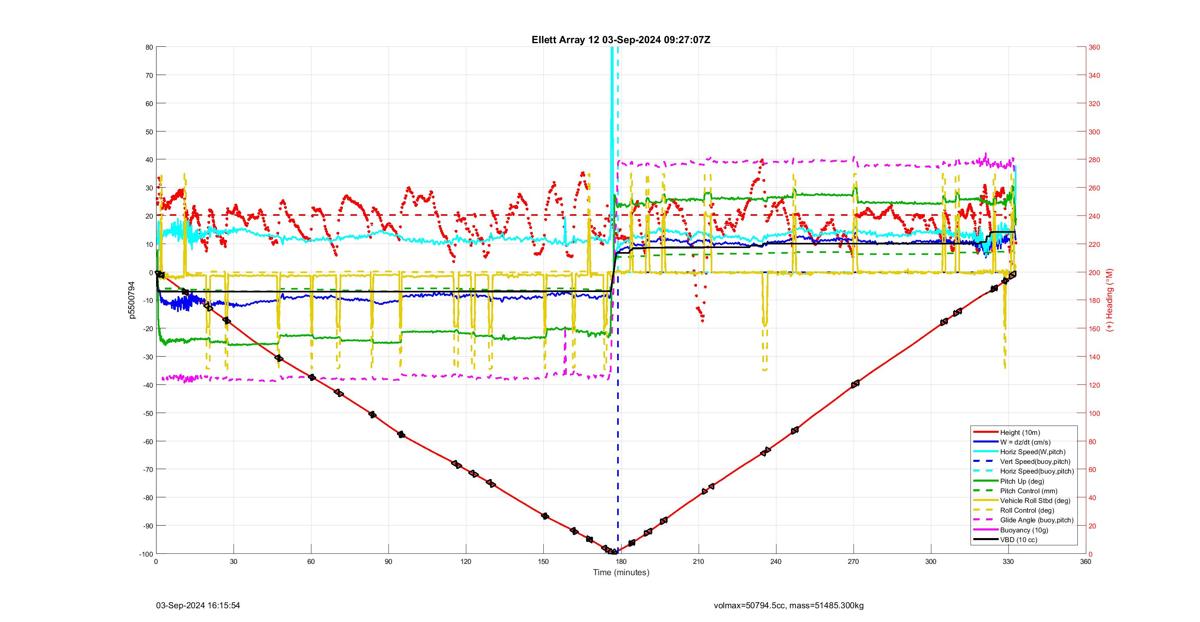Screen dimensions: 1200x622
Task: Click the 'VBD (10 cc)' legend entry
Action: coord(1019,540)
